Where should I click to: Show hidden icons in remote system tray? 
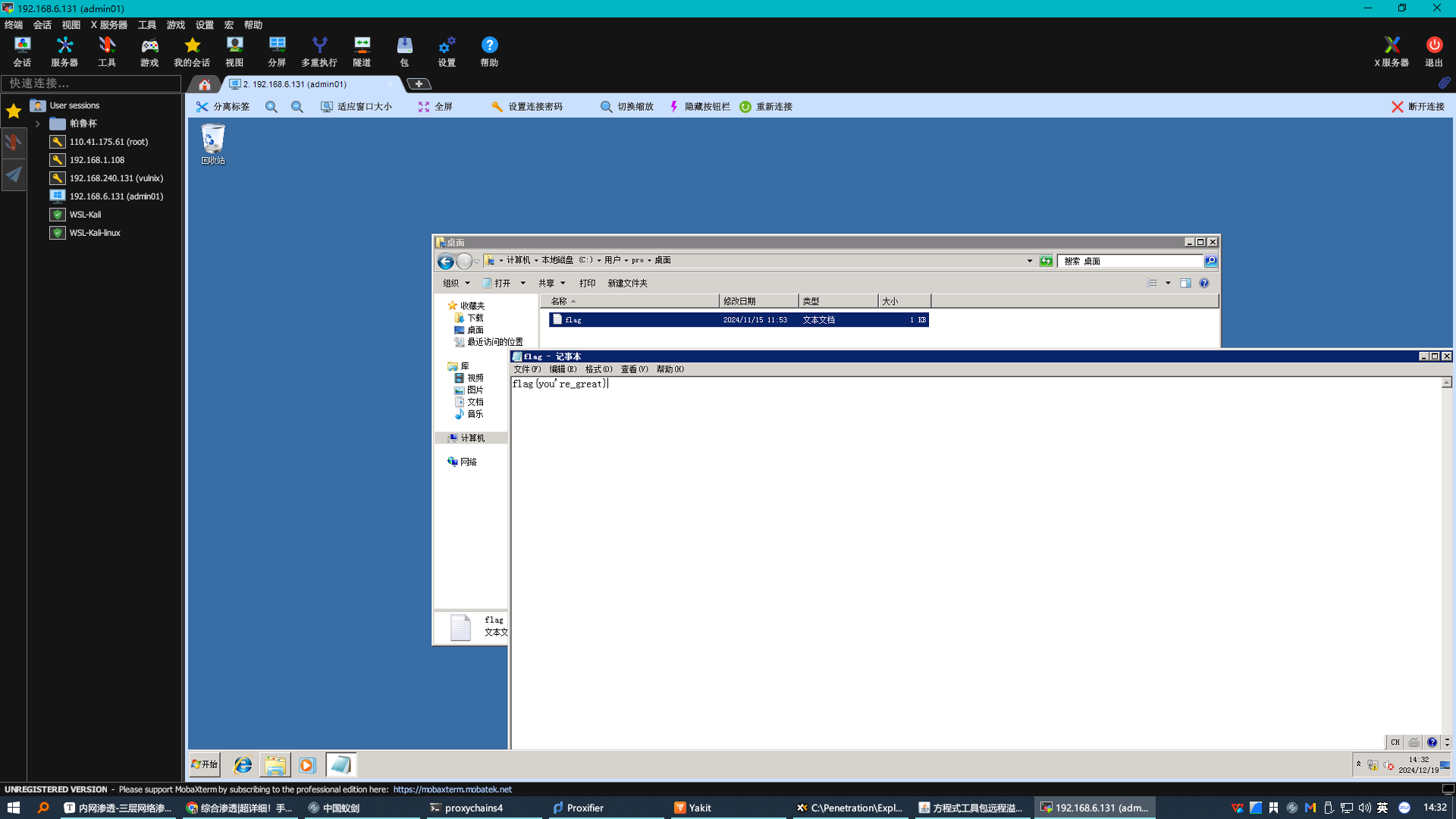(x=1358, y=764)
